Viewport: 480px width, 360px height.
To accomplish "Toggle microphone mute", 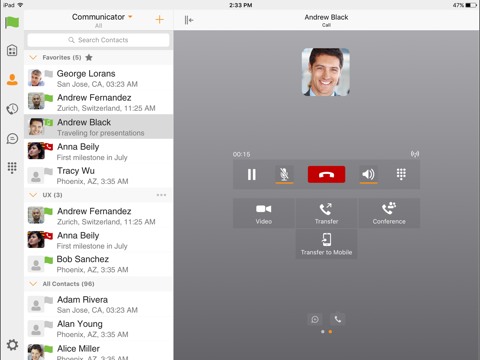I will [284, 174].
